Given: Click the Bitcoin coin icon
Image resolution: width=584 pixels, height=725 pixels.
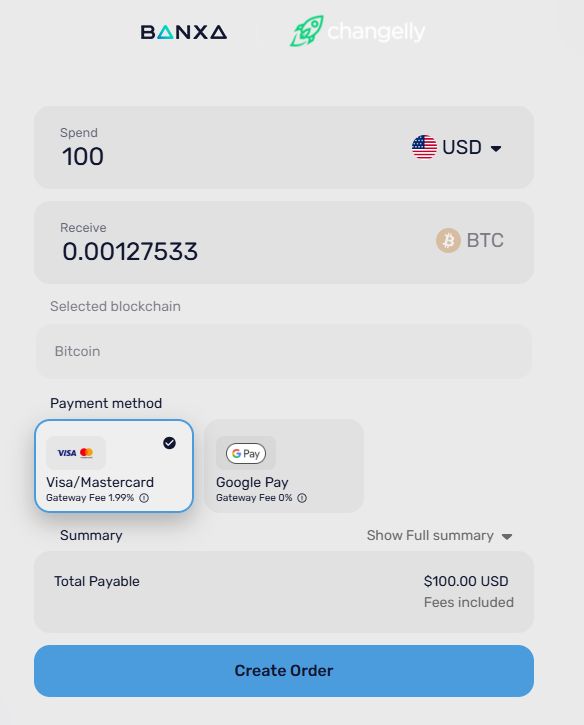Looking at the screenshot, I should (x=448, y=240).
